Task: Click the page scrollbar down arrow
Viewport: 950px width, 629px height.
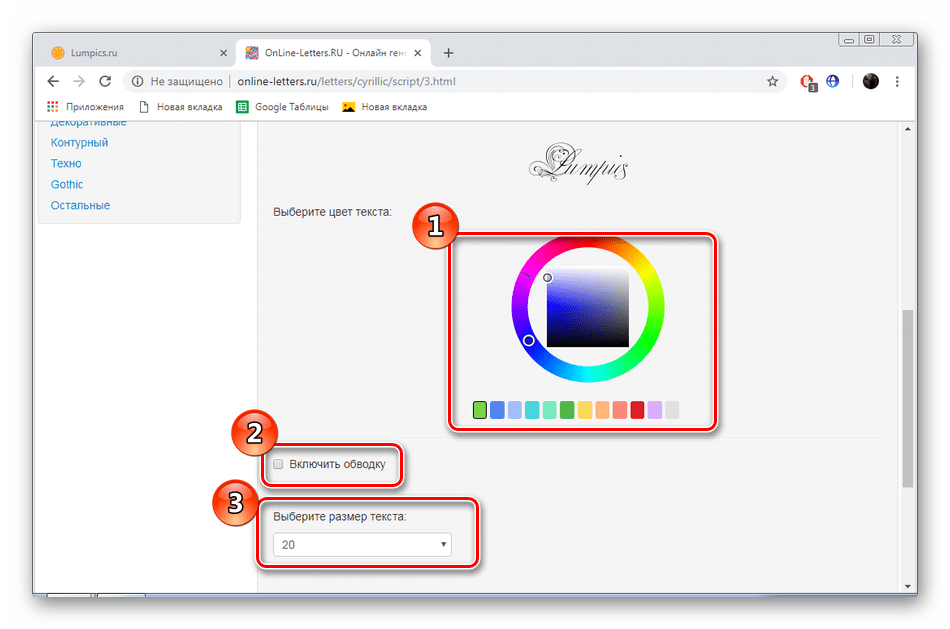Action: tap(908, 586)
